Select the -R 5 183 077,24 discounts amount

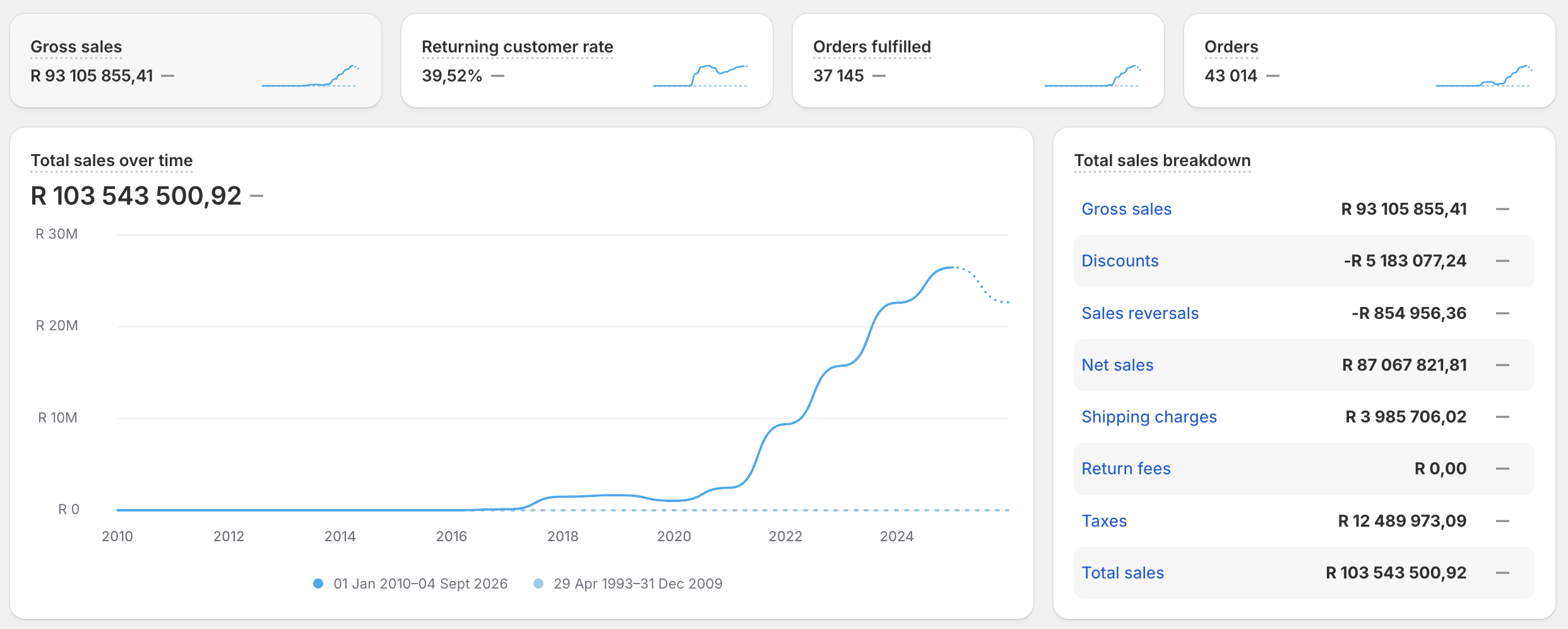tap(1405, 261)
